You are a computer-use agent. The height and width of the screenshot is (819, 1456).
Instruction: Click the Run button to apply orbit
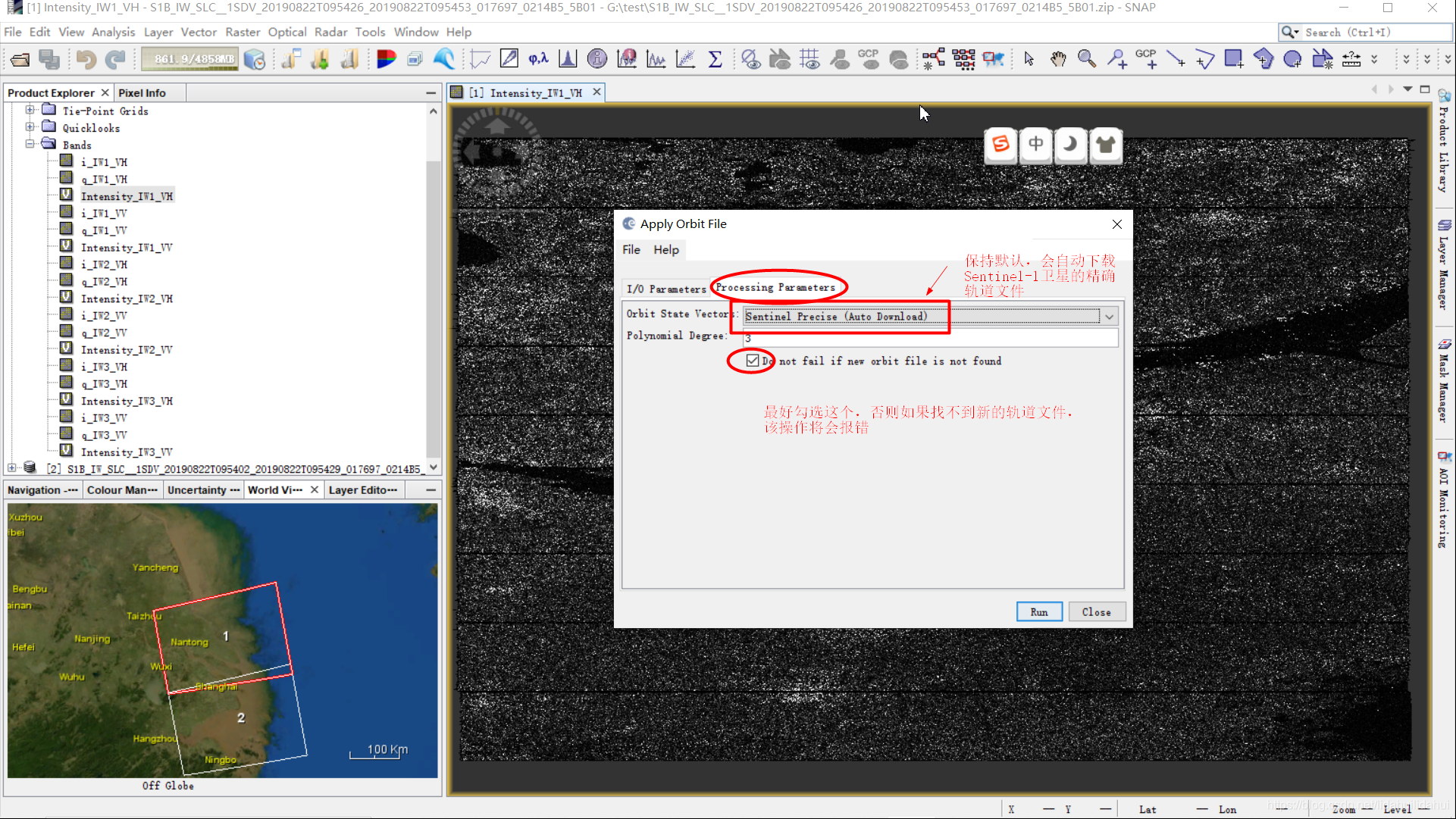pos(1038,611)
